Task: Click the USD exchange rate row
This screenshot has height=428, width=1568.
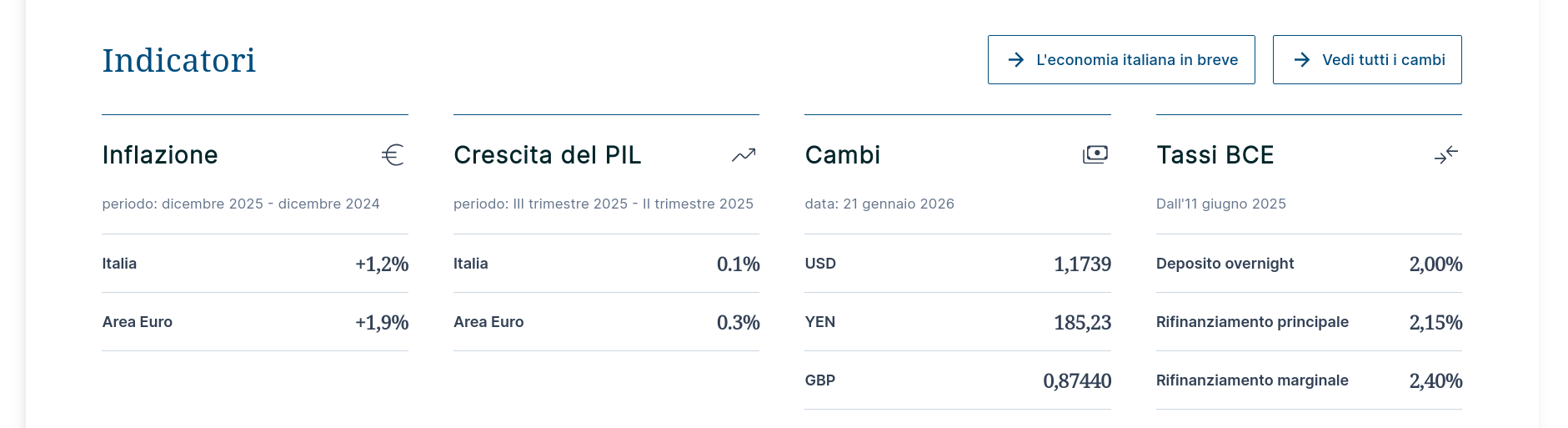Action: [x=957, y=264]
